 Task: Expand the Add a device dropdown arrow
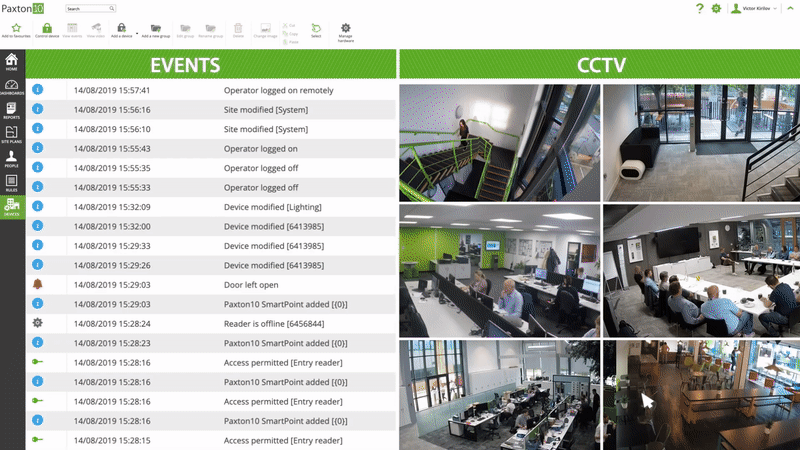(x=137, y=34)
